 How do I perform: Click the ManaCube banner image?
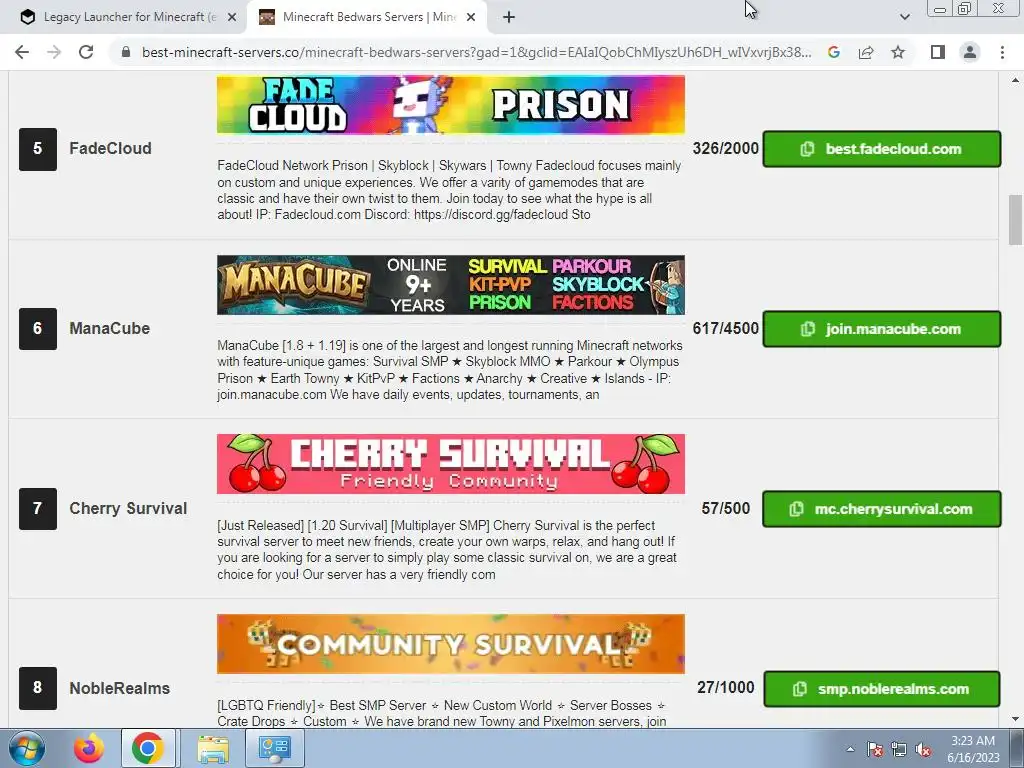(x=451, y=285)
